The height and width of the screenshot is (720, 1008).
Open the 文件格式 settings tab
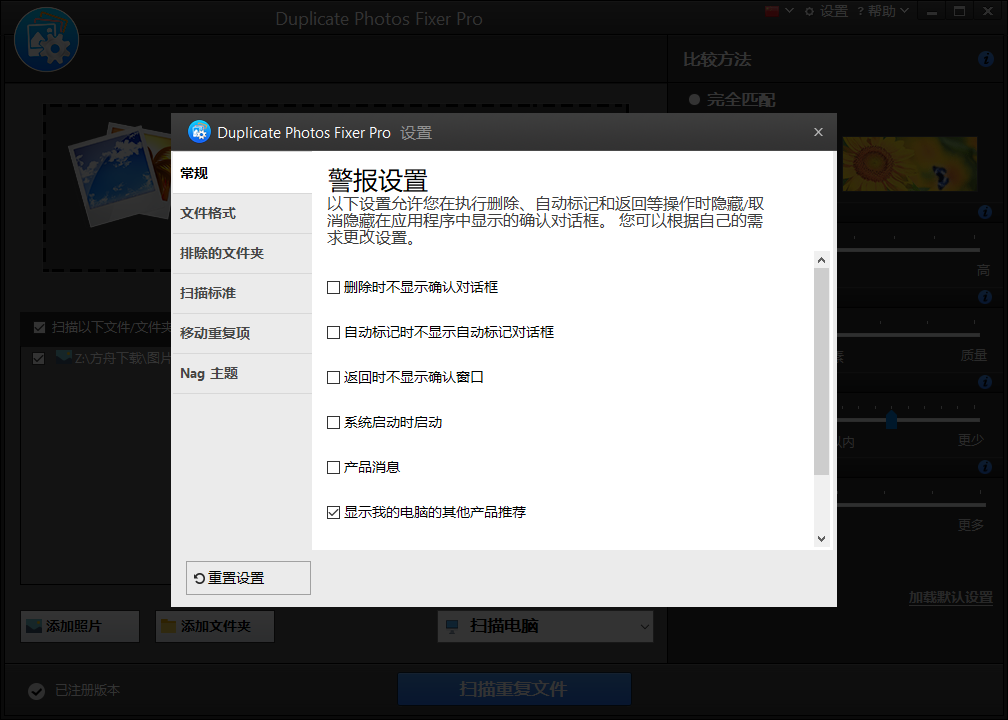[242, 213]
